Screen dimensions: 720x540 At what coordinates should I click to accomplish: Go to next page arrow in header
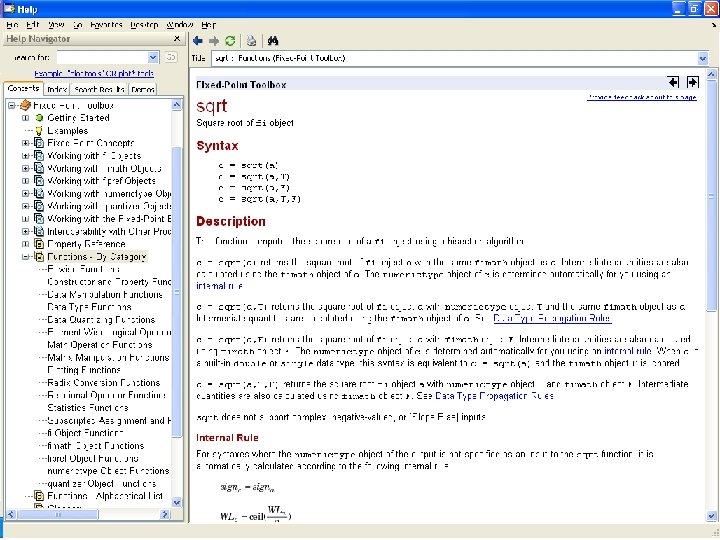click(x=692, y=82)
